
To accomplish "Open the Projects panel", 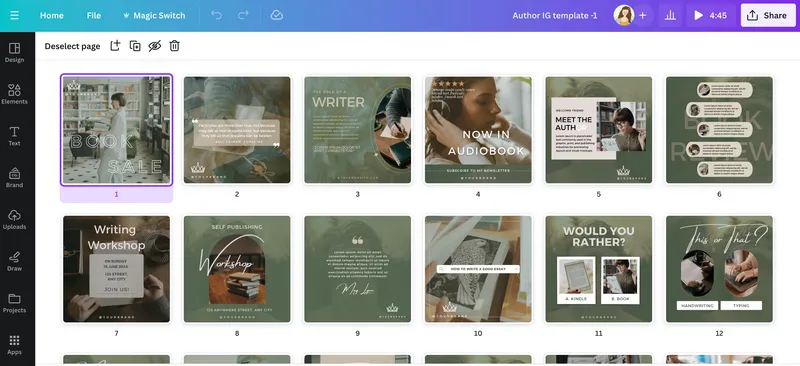I will click(14, 303).
